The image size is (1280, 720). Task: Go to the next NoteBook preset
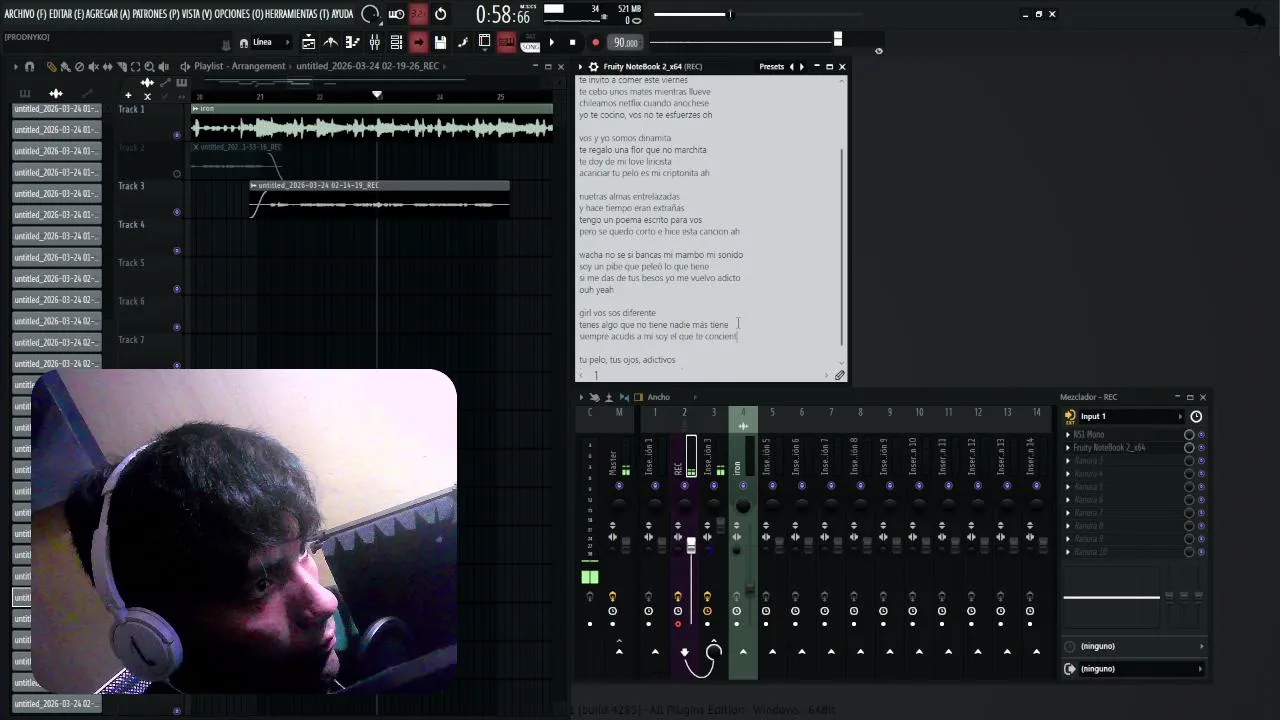[x=802, y=67]
